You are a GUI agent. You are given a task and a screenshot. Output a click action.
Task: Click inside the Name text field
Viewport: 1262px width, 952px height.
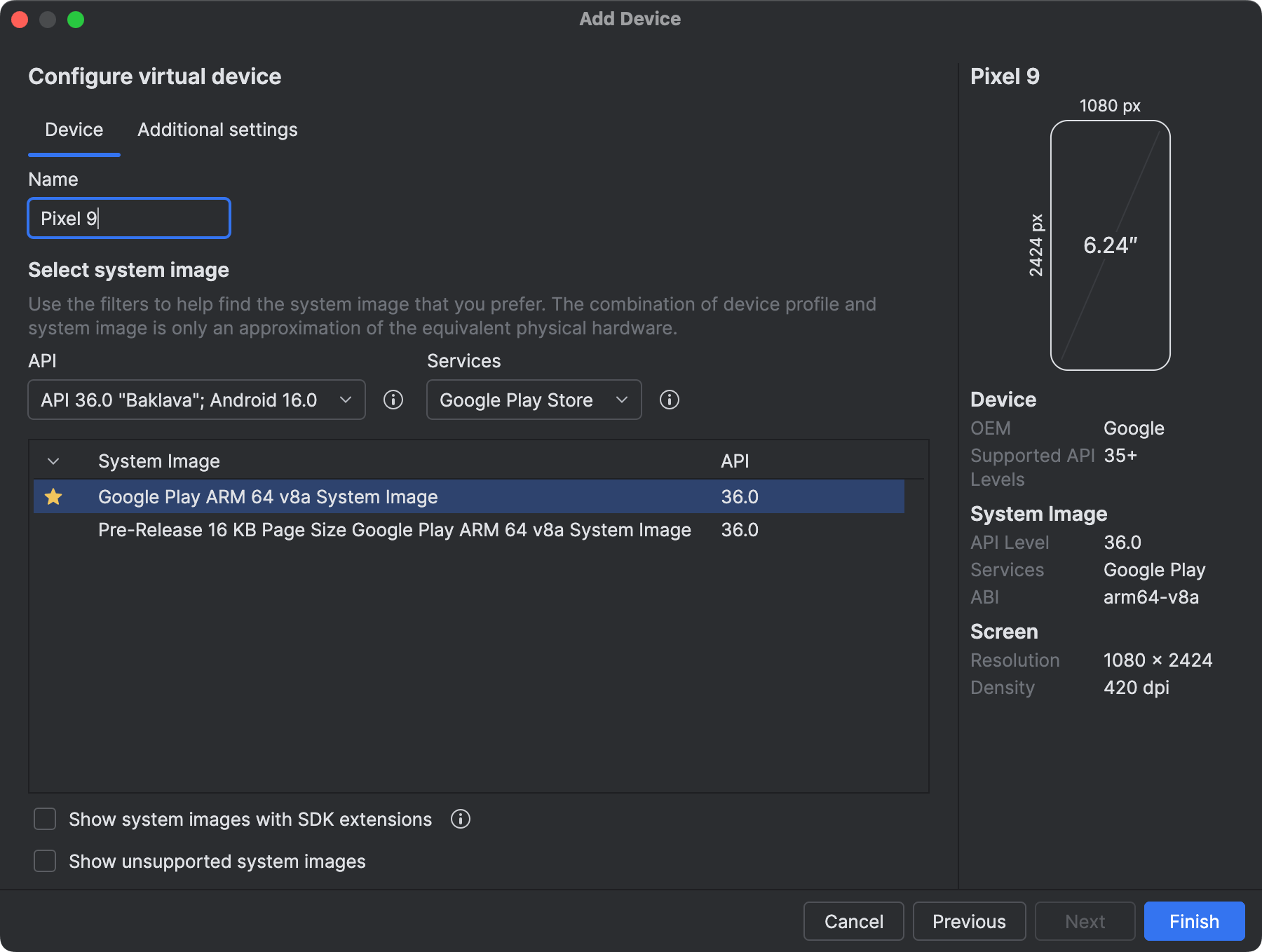coord(128,218)
